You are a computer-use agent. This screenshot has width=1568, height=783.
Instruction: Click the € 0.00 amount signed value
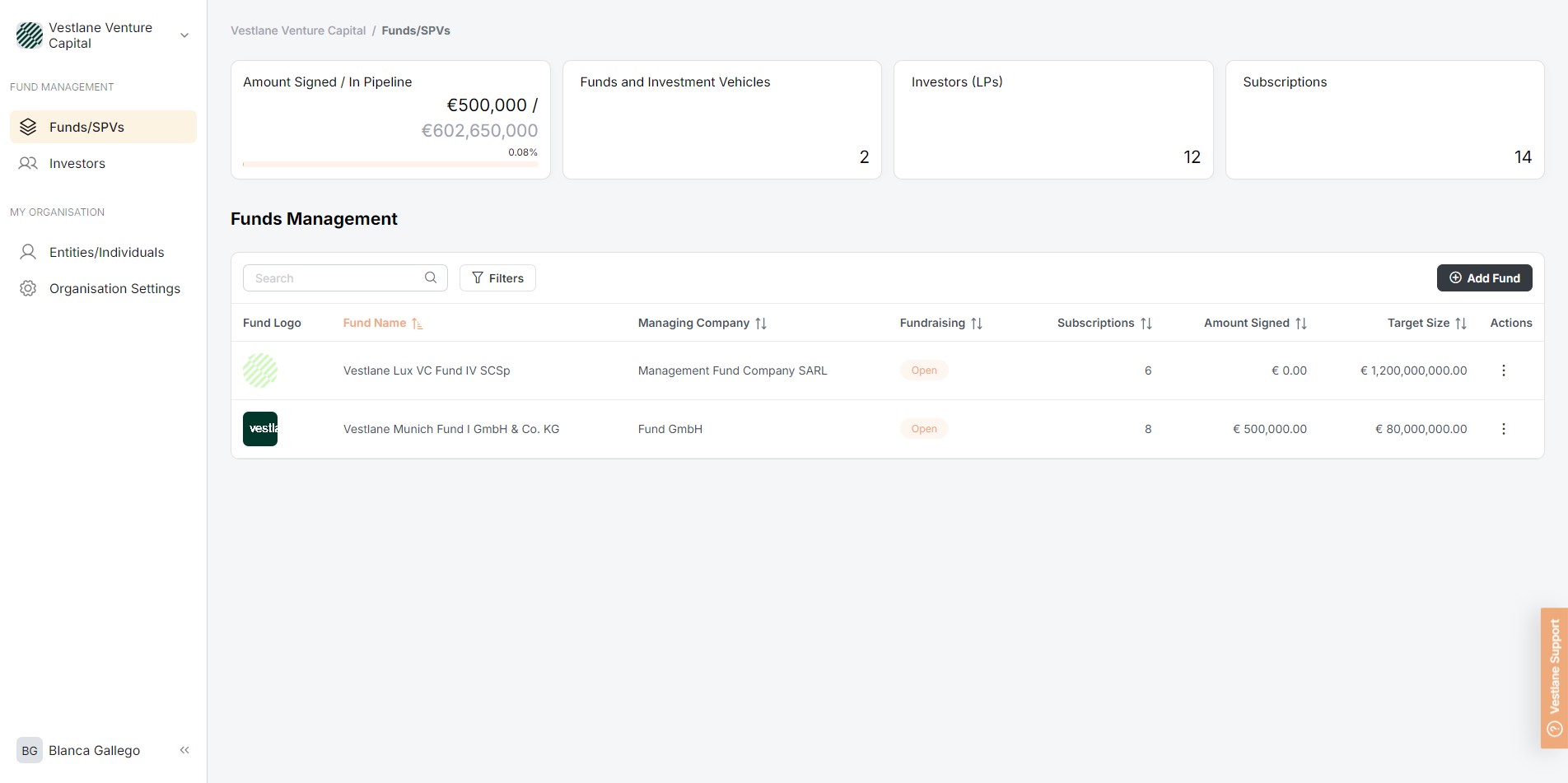1290,371
